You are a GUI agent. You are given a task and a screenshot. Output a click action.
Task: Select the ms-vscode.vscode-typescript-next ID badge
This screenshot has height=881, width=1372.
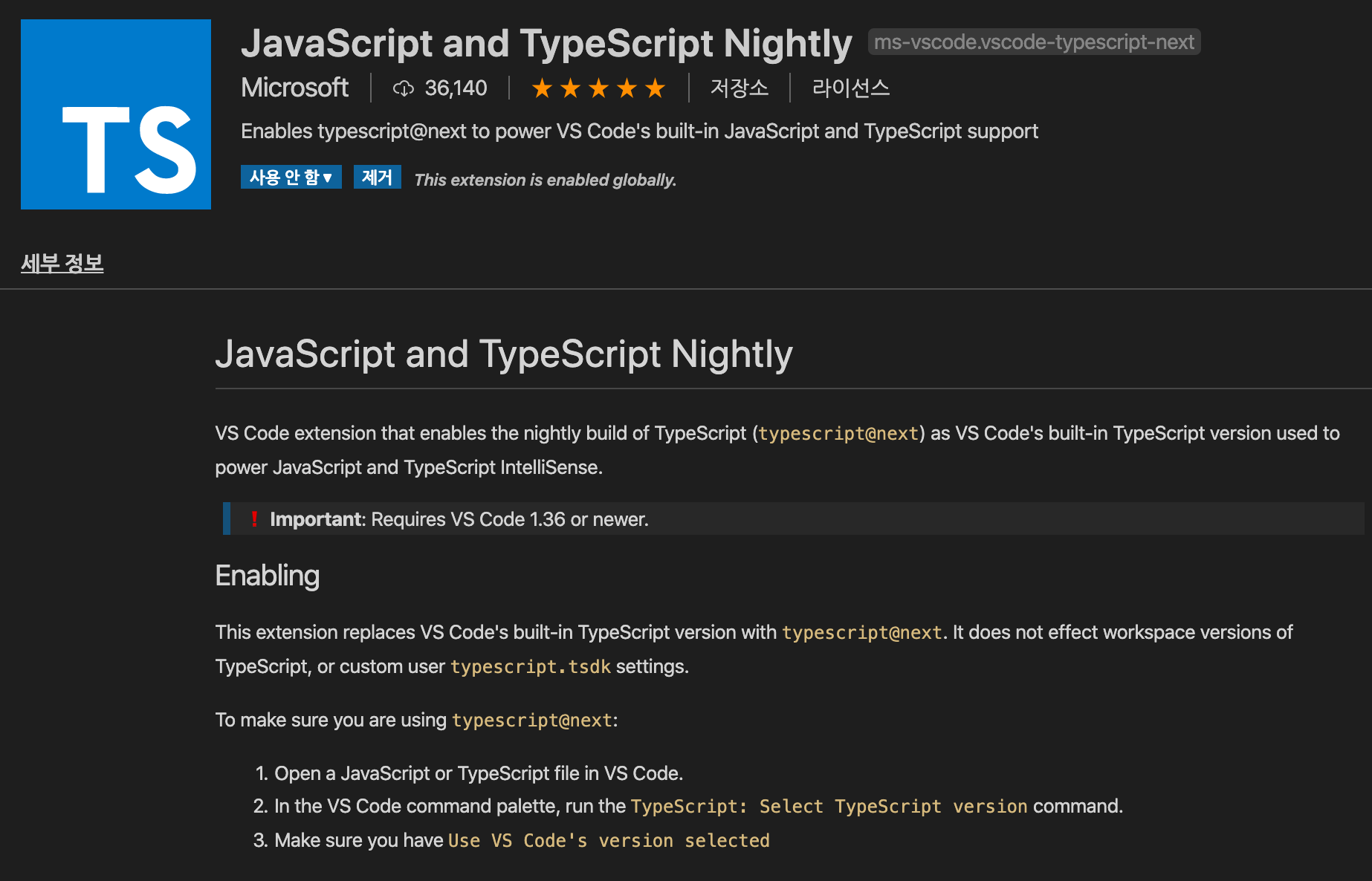coord(1034,42)
